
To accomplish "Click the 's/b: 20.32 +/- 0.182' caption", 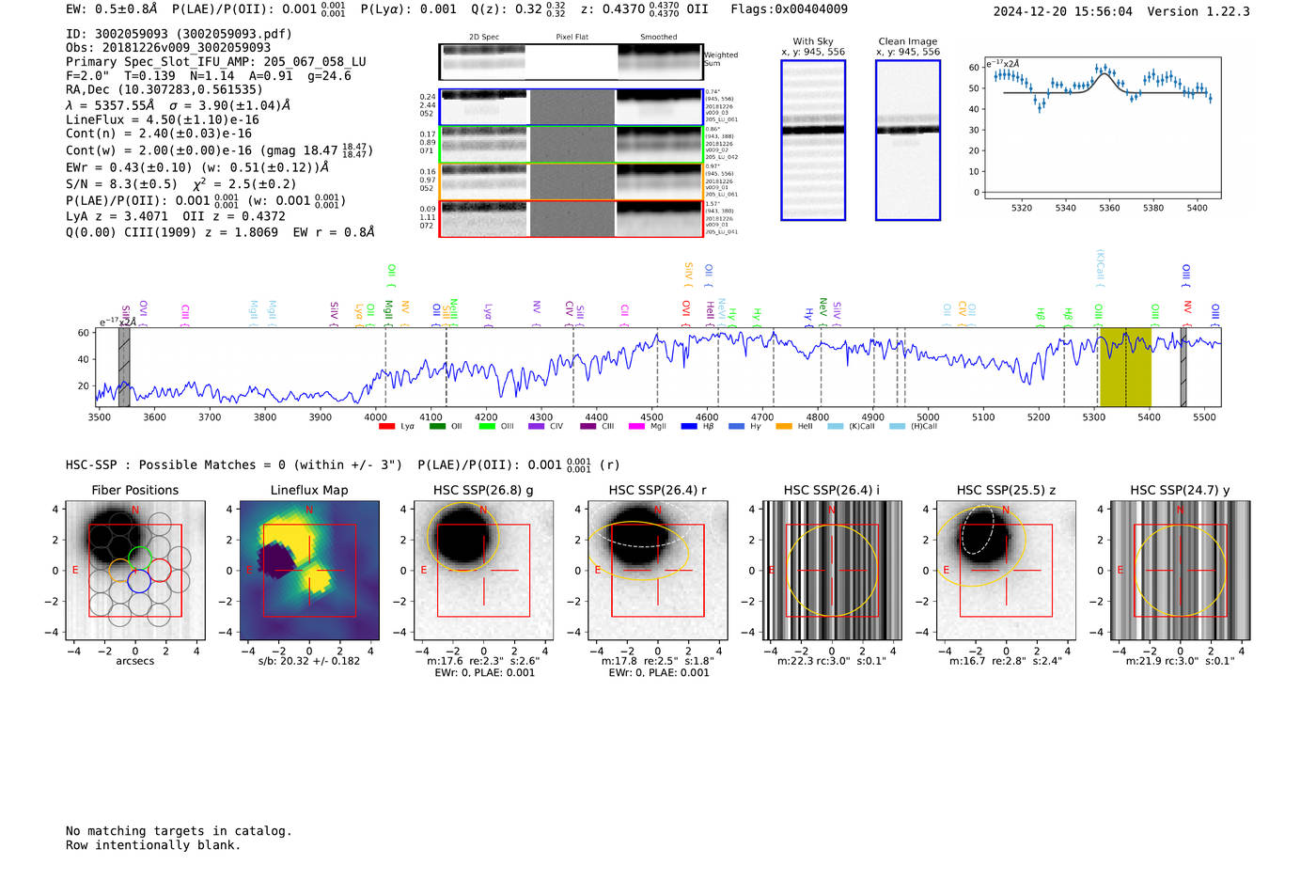I will point(309,661).
